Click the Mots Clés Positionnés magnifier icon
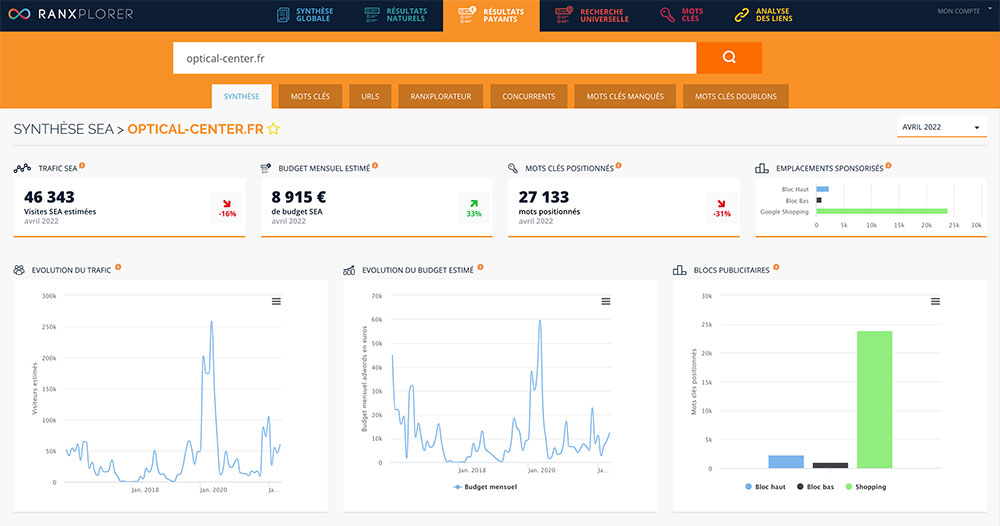This screenshot has height=526, width=1000. coord(513,168)
